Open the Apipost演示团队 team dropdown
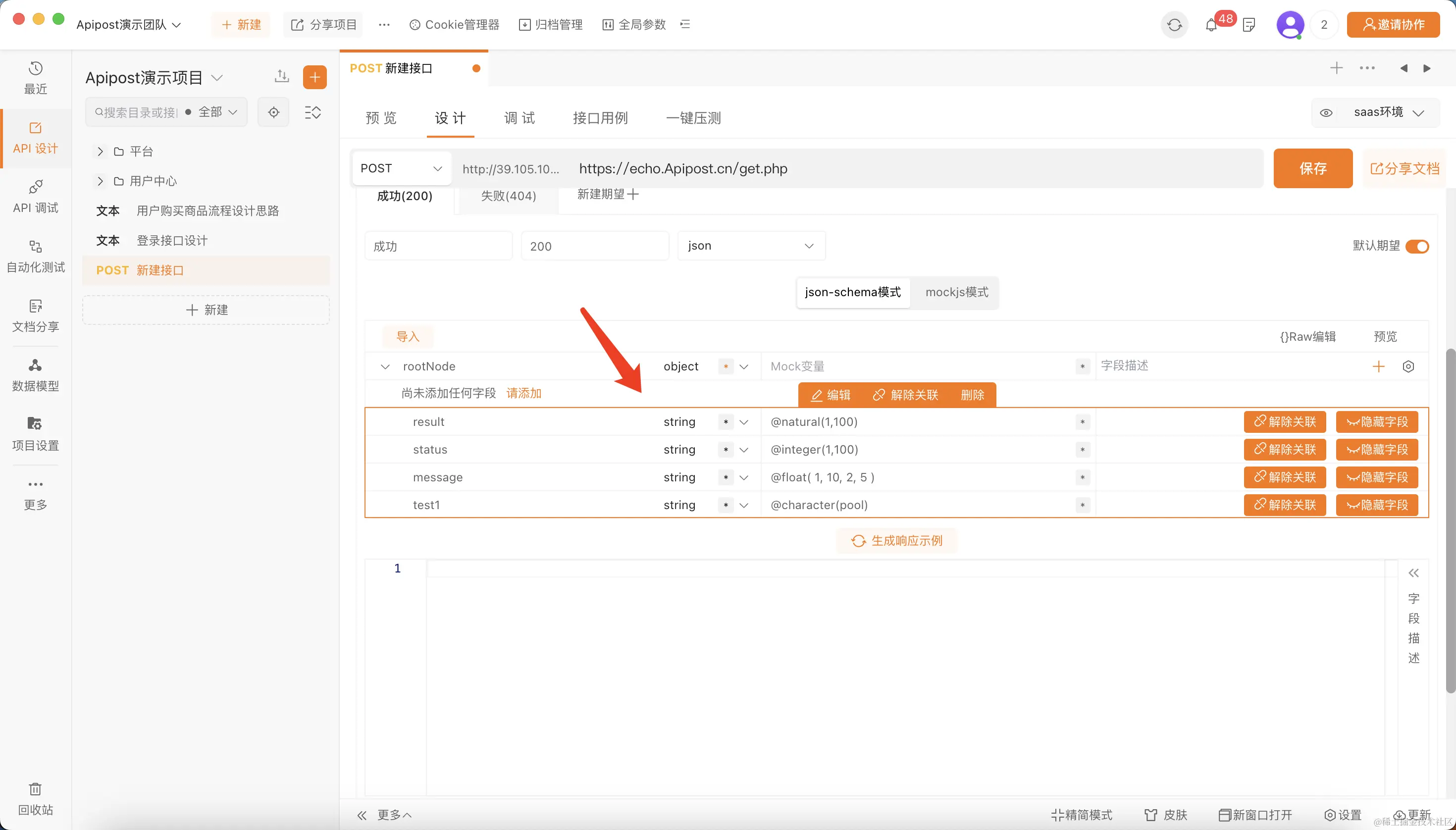1456x830 pixels. point(128,24)
